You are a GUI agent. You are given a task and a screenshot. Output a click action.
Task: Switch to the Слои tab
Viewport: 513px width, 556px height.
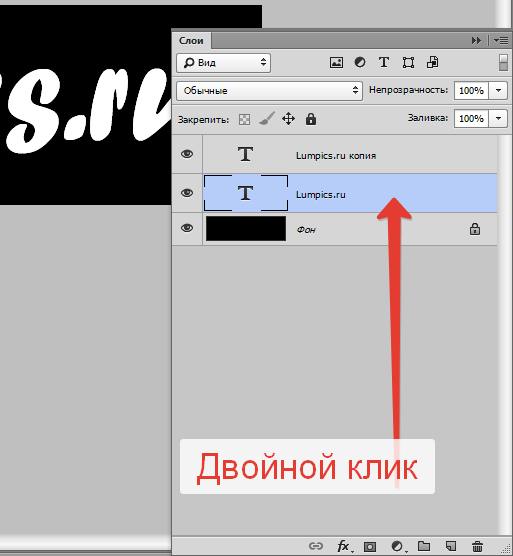point(191,41)
